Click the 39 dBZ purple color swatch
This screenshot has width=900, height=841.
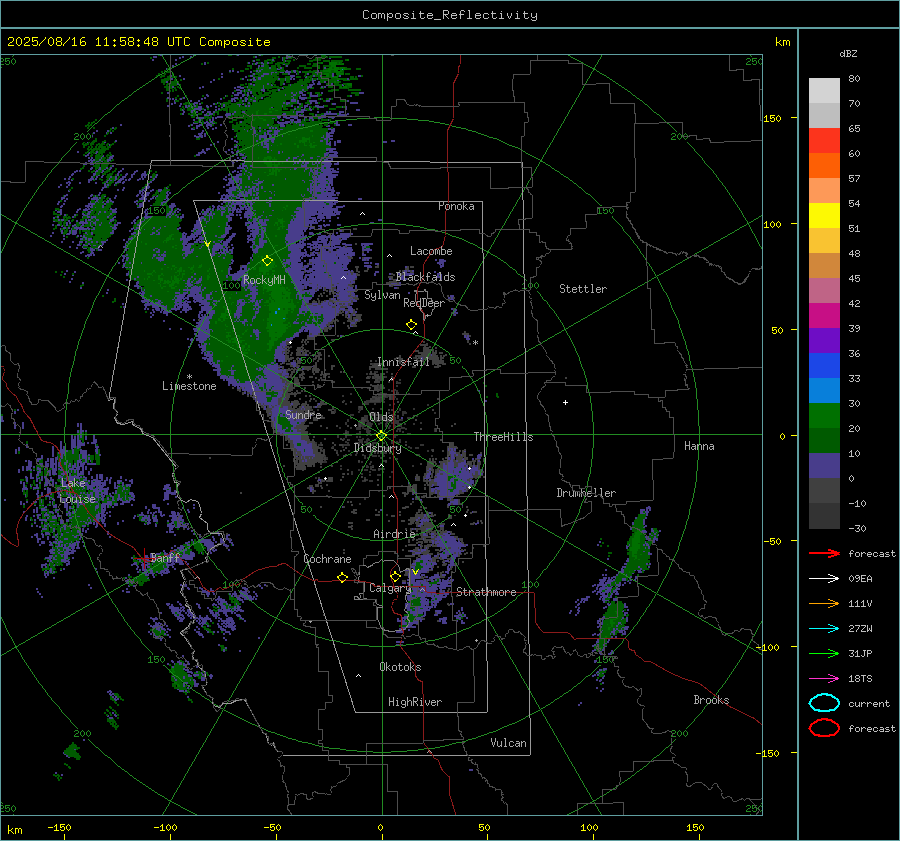[x=824, y=340]
